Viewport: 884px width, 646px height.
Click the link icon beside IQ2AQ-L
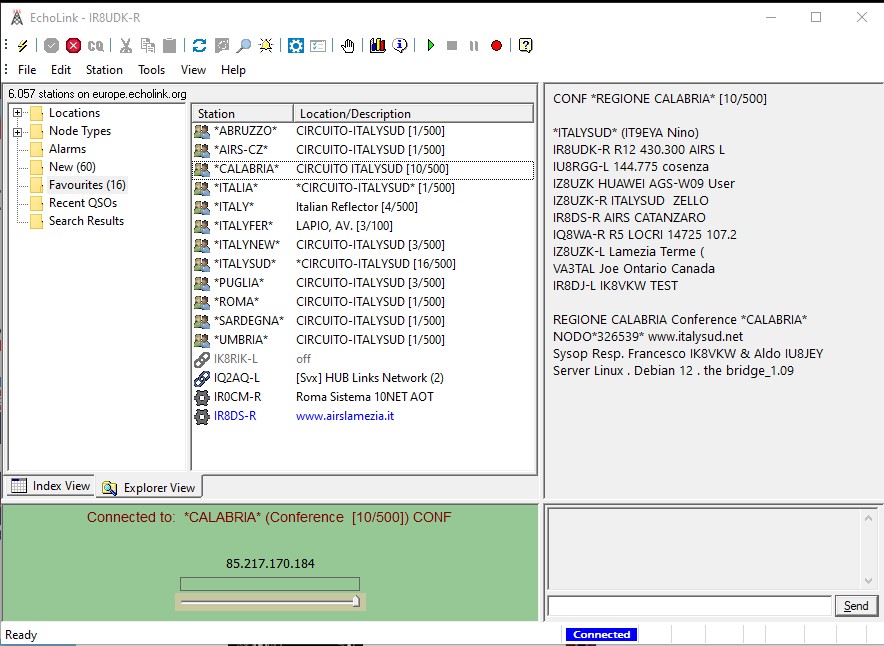[202, 378]
